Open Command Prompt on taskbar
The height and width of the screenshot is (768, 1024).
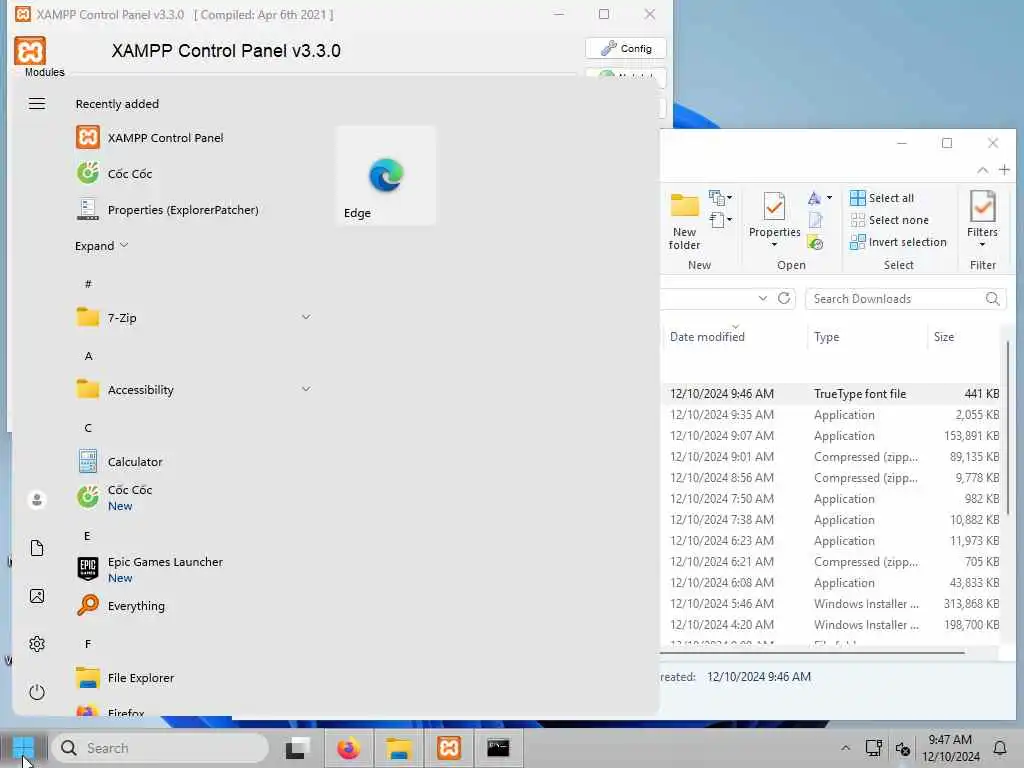coord(499,748)
